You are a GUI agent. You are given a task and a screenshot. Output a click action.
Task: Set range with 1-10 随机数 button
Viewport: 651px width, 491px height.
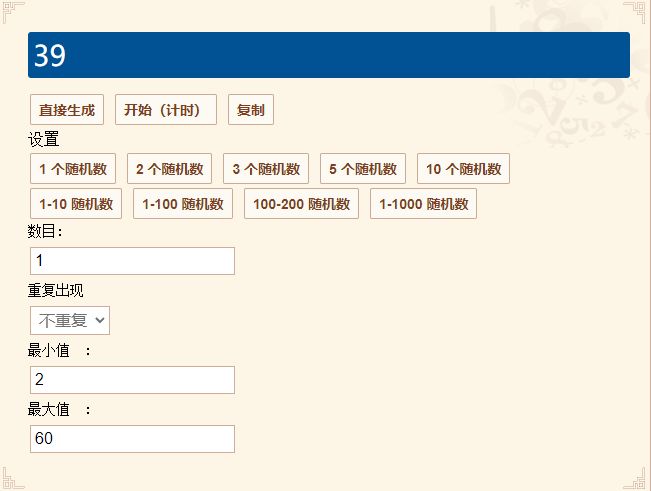click(76, 203)
